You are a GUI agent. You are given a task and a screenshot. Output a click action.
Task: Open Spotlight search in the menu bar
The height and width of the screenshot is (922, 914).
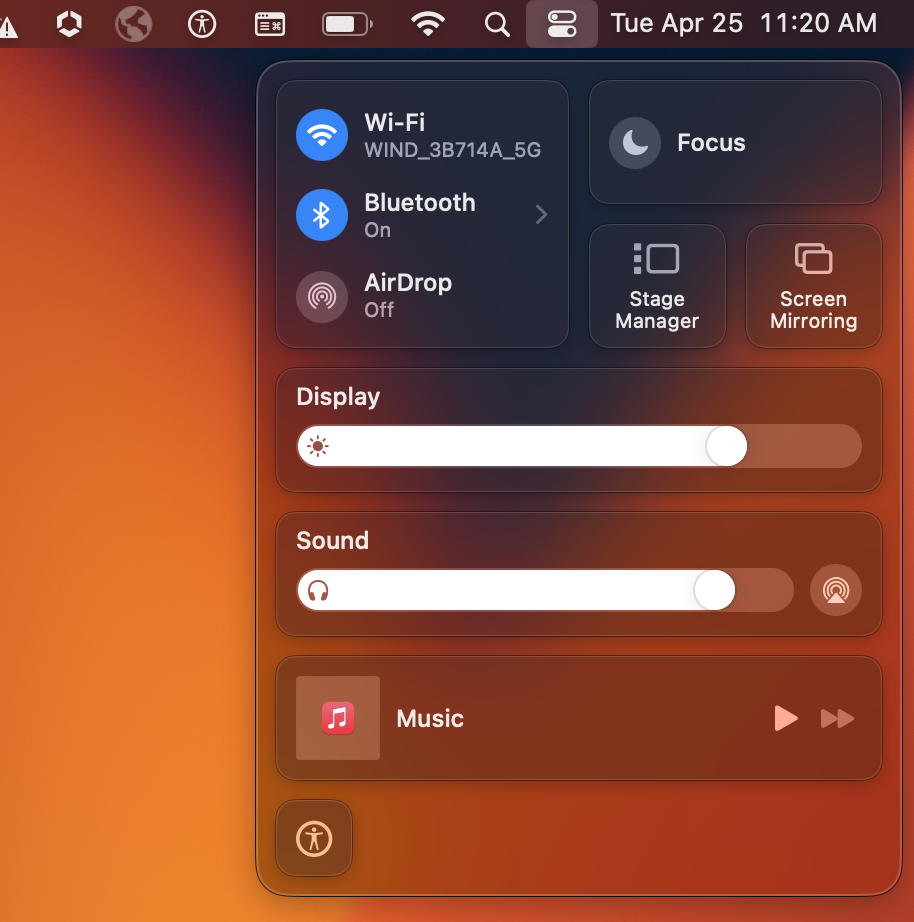point(497,24)
